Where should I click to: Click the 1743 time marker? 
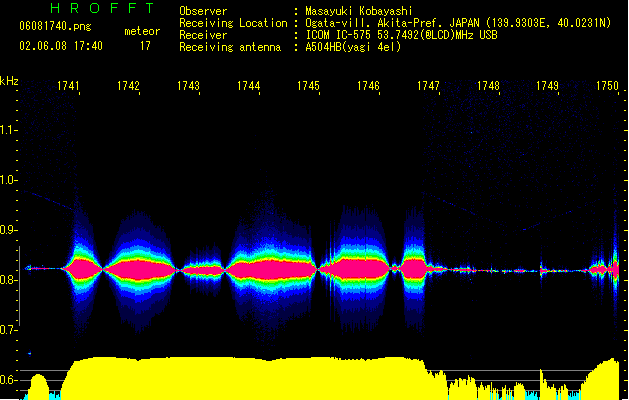[189, 86]
